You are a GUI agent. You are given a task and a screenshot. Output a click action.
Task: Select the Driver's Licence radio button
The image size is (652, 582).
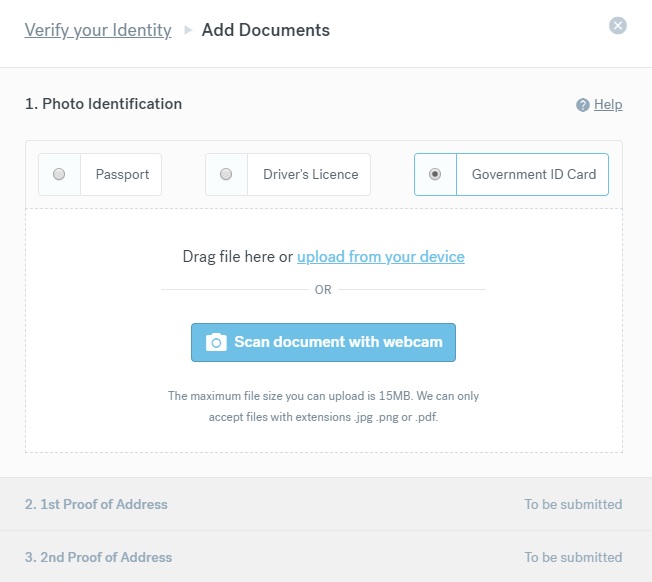(226, 174)
